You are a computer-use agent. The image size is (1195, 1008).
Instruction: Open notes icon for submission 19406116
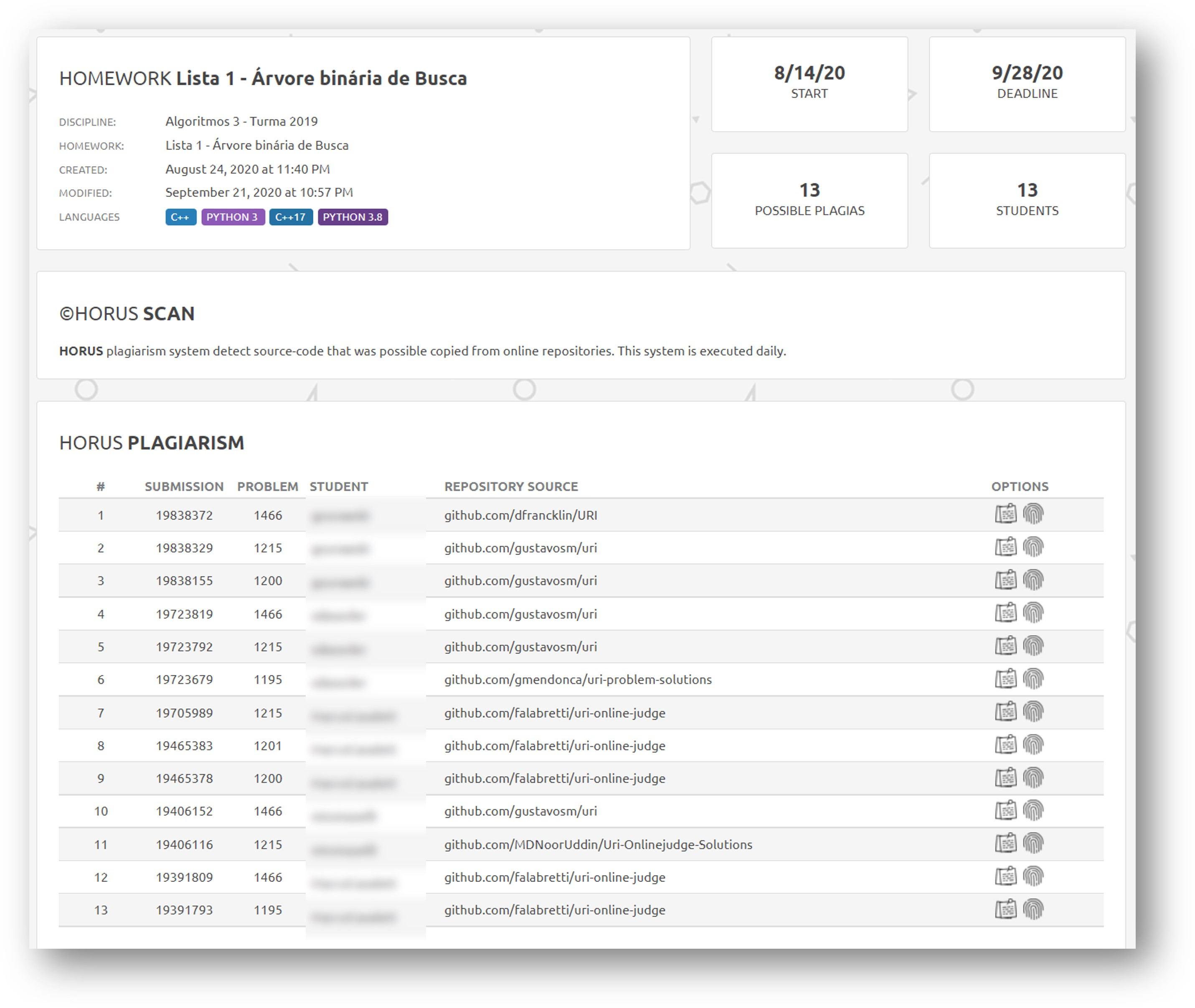coord(1005,843)
